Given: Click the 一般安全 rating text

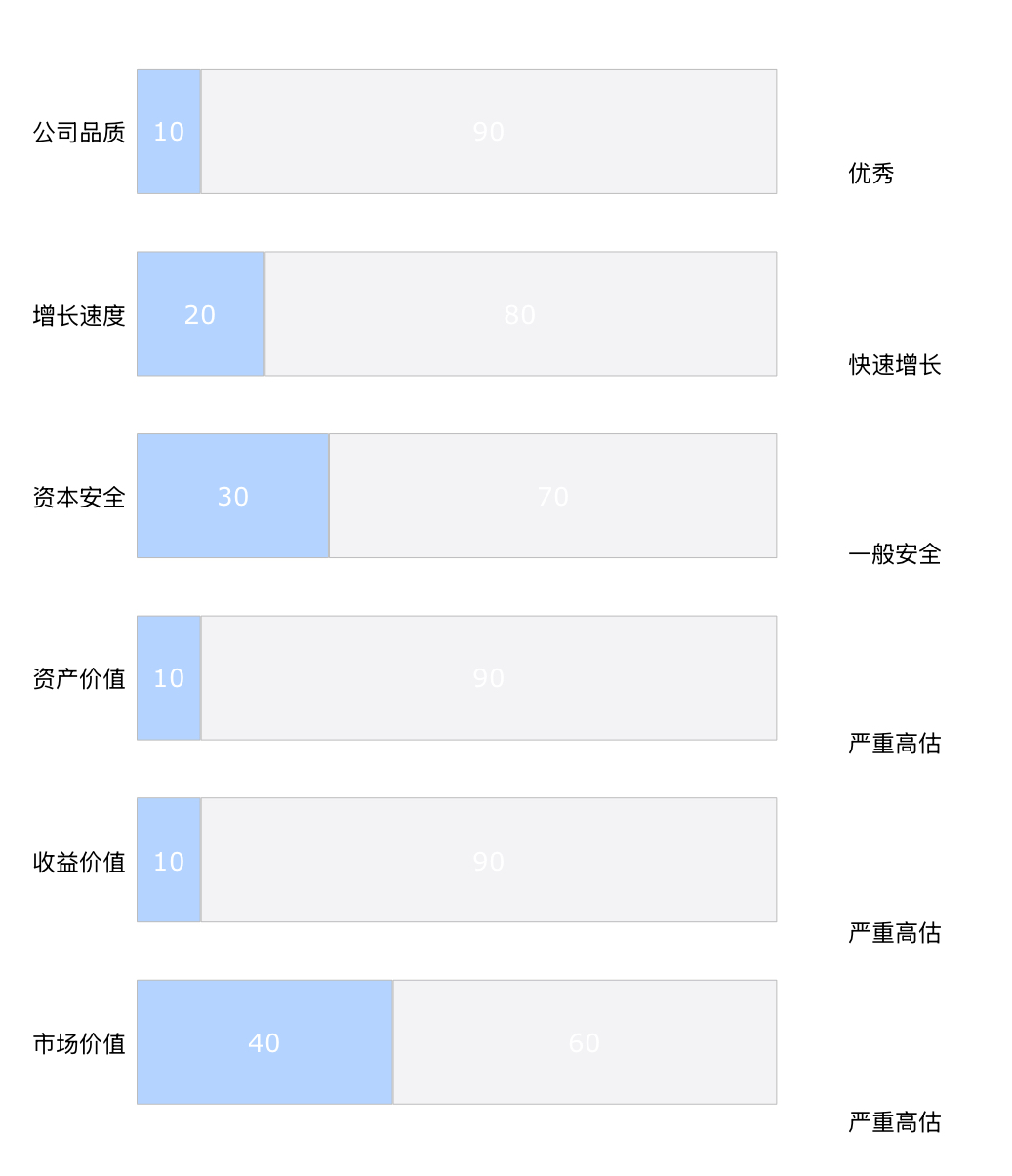Looking at the screenshot, I should [895, 554].
